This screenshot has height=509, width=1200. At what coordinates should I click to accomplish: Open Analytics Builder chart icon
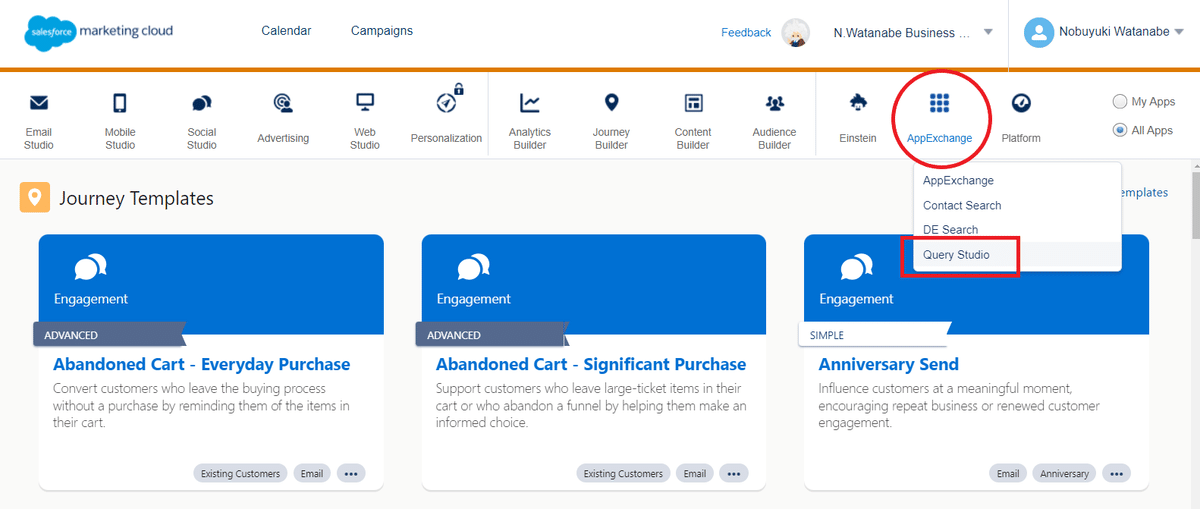pyautogui.click(x=530, y=103)
